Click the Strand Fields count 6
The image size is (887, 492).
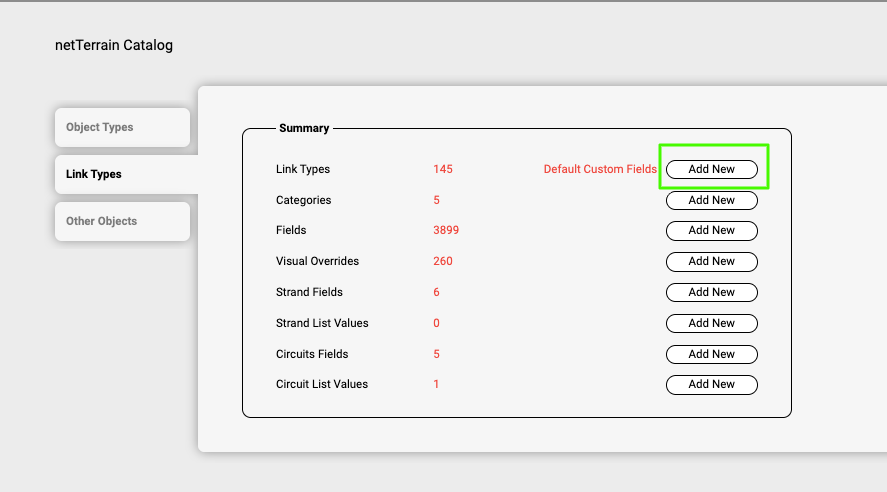436,292
